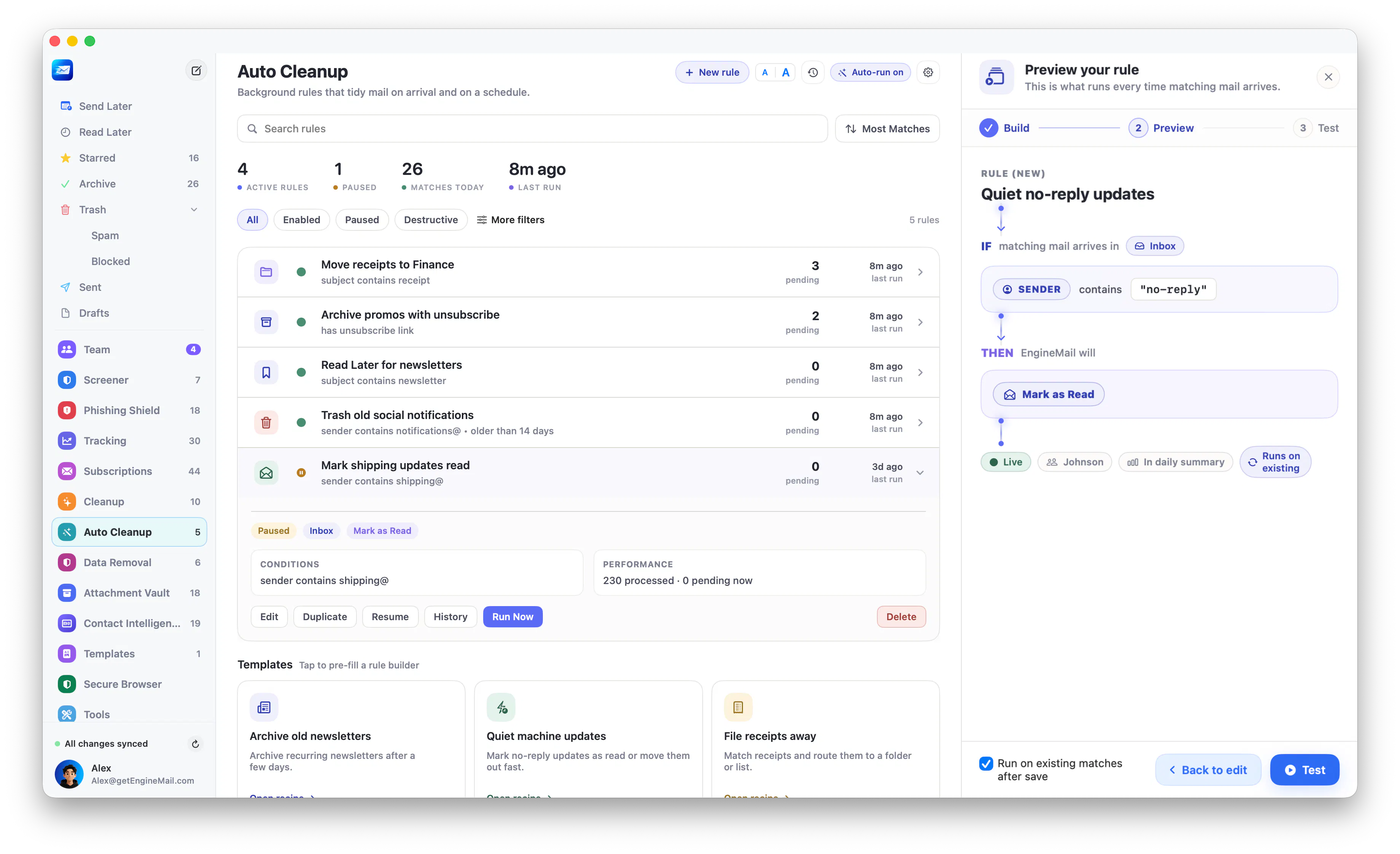Click Back to edit button

[1208, 770]
